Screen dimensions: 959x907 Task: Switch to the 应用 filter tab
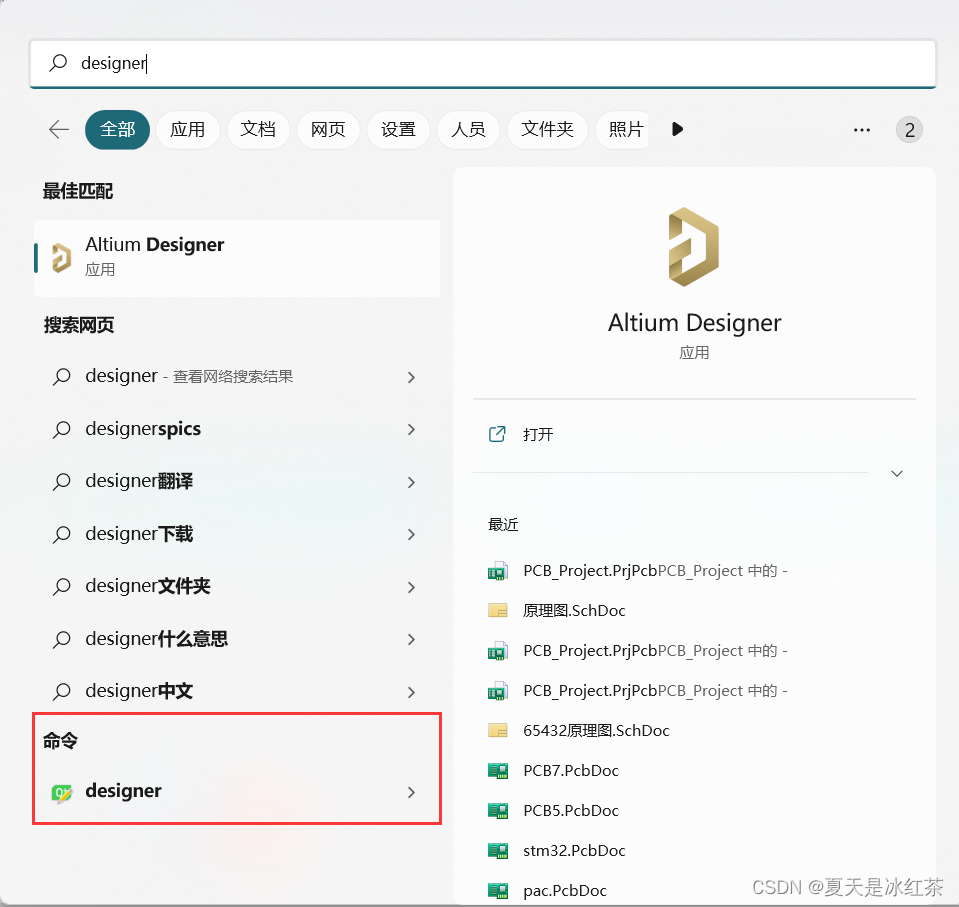(187, 130)
